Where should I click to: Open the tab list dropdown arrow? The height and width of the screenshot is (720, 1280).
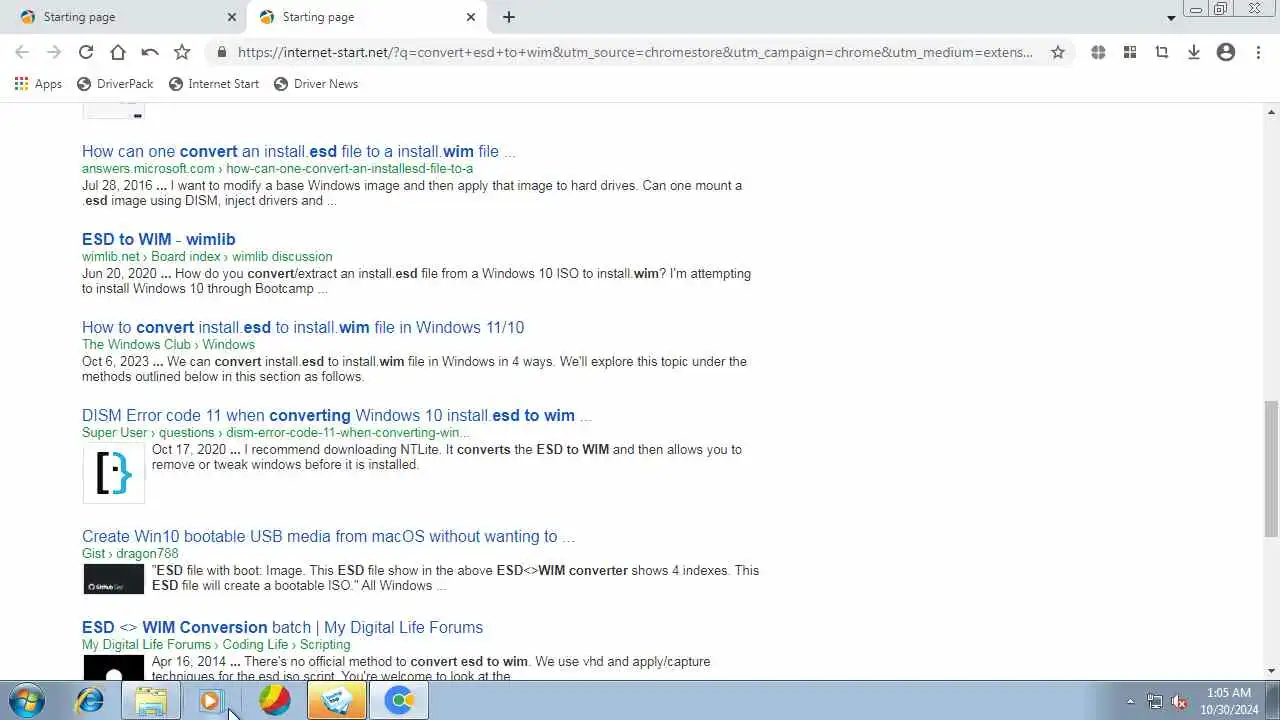click(x=1171, y=18)
